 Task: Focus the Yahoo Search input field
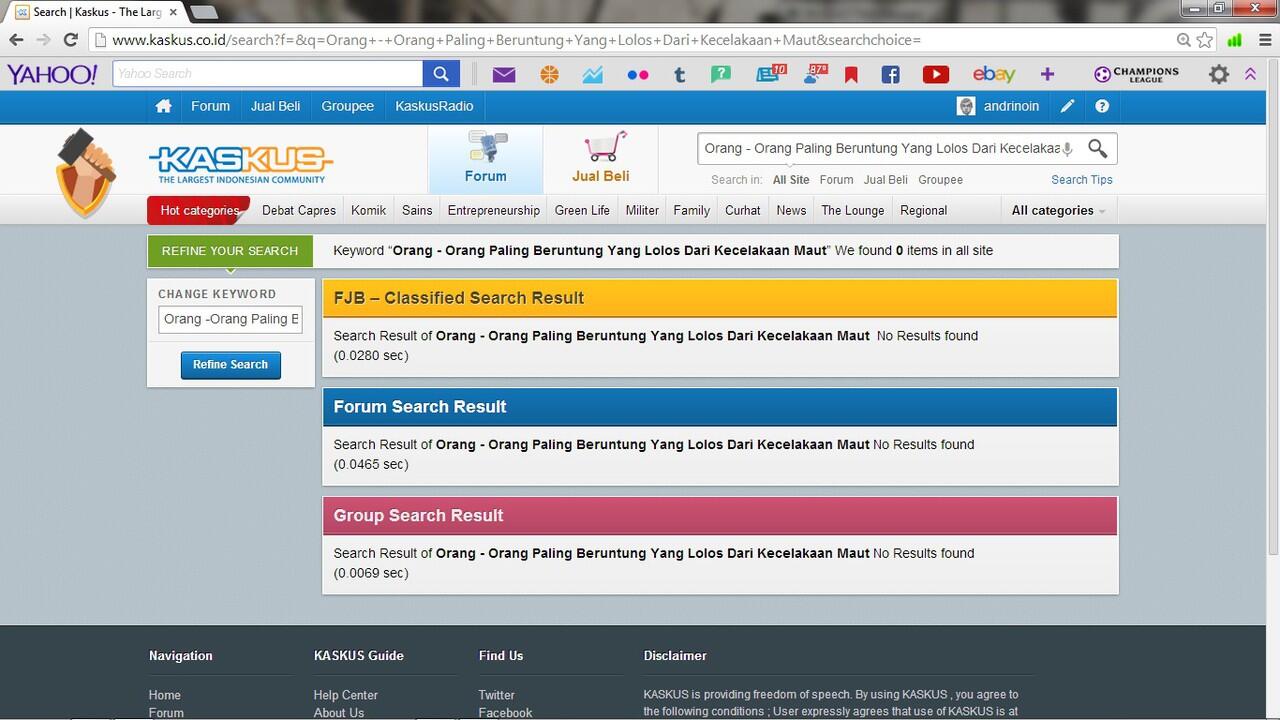(x=268, y=74)
